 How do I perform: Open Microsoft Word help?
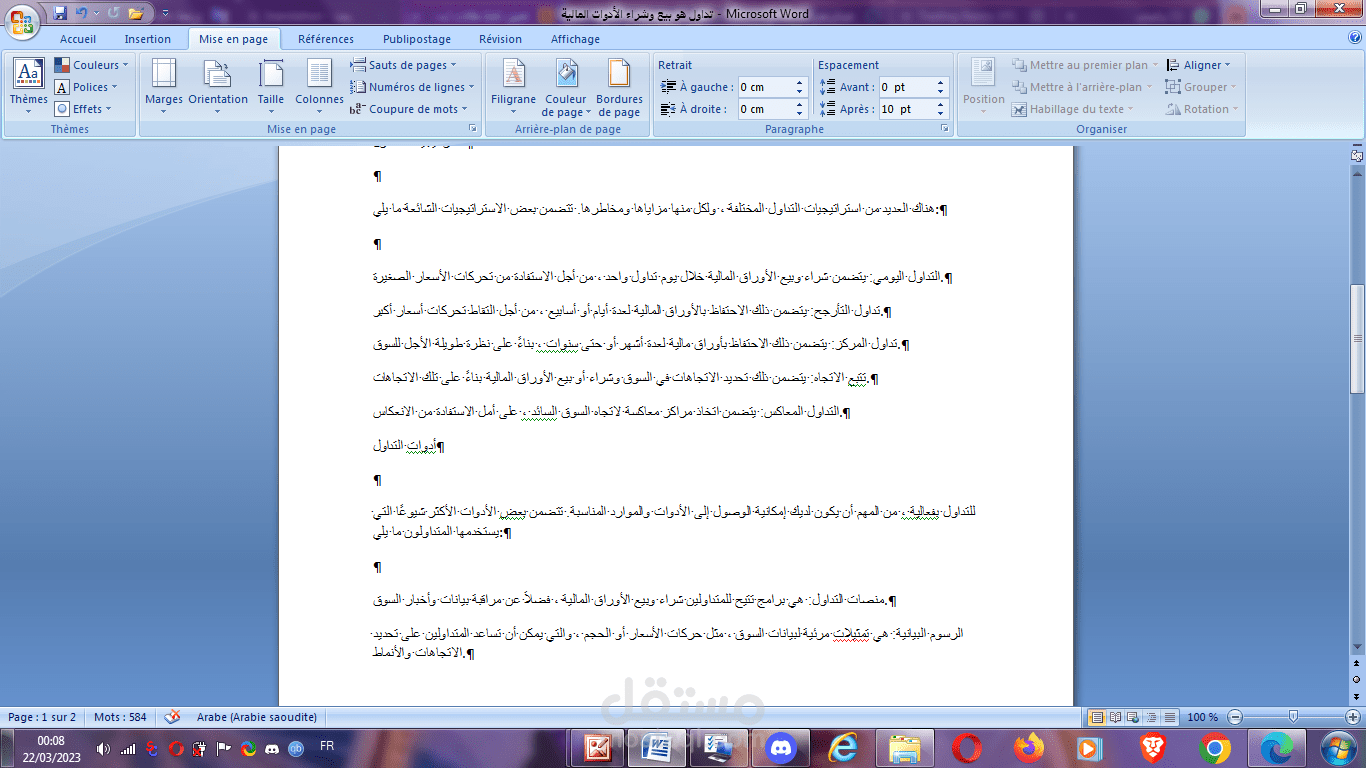(x=1355, y=38)
